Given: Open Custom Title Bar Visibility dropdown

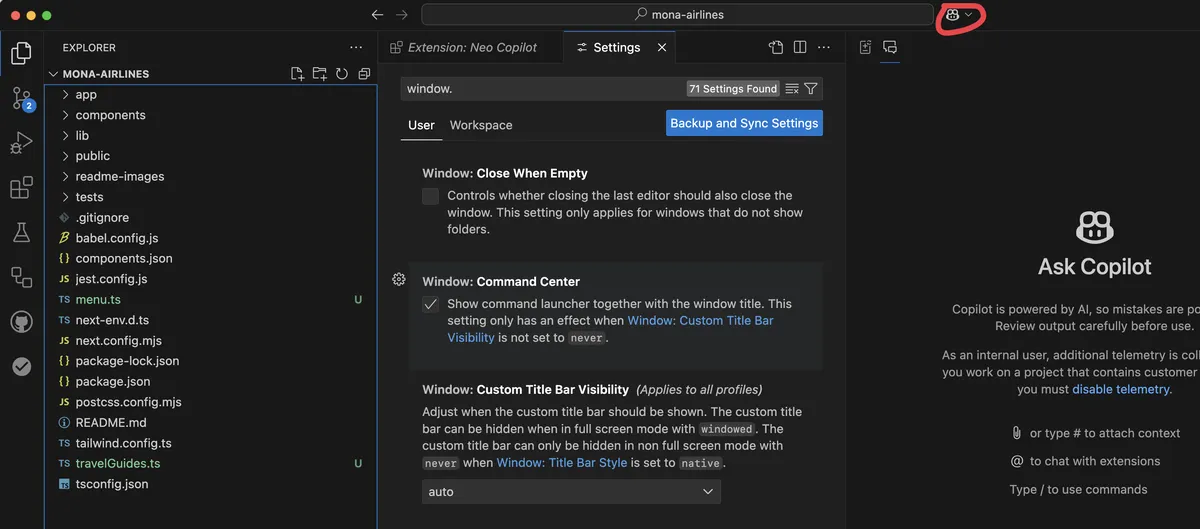Looking at the screenshot, I should (571, 492).
